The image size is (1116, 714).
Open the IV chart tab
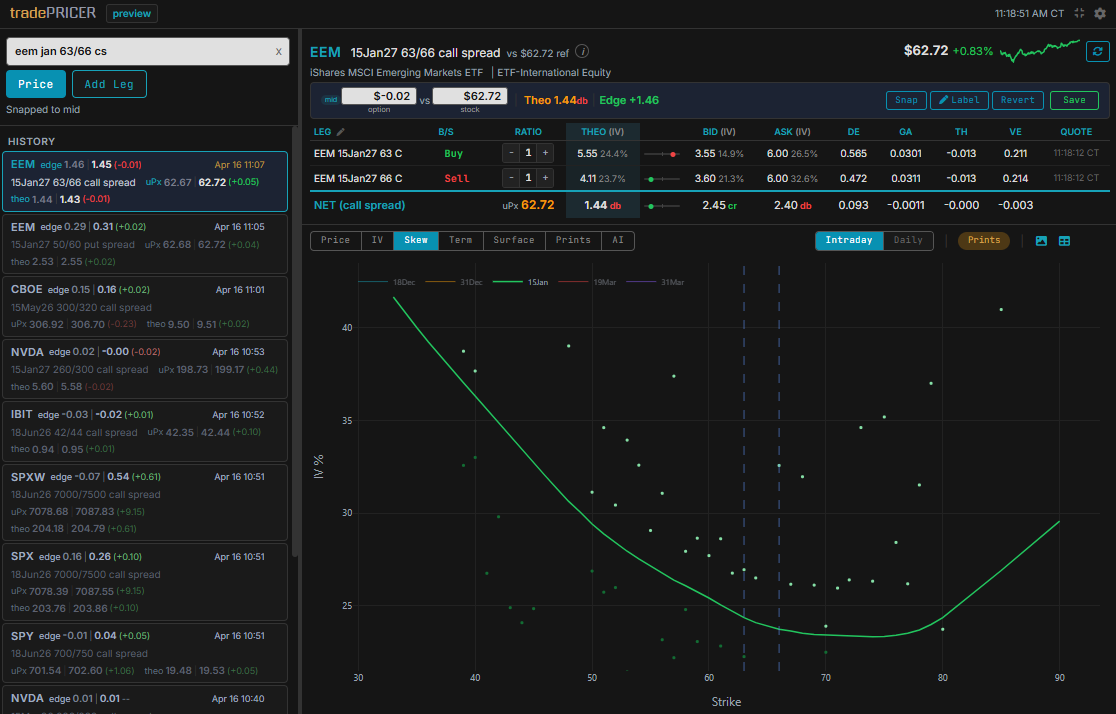coord(377,241)
